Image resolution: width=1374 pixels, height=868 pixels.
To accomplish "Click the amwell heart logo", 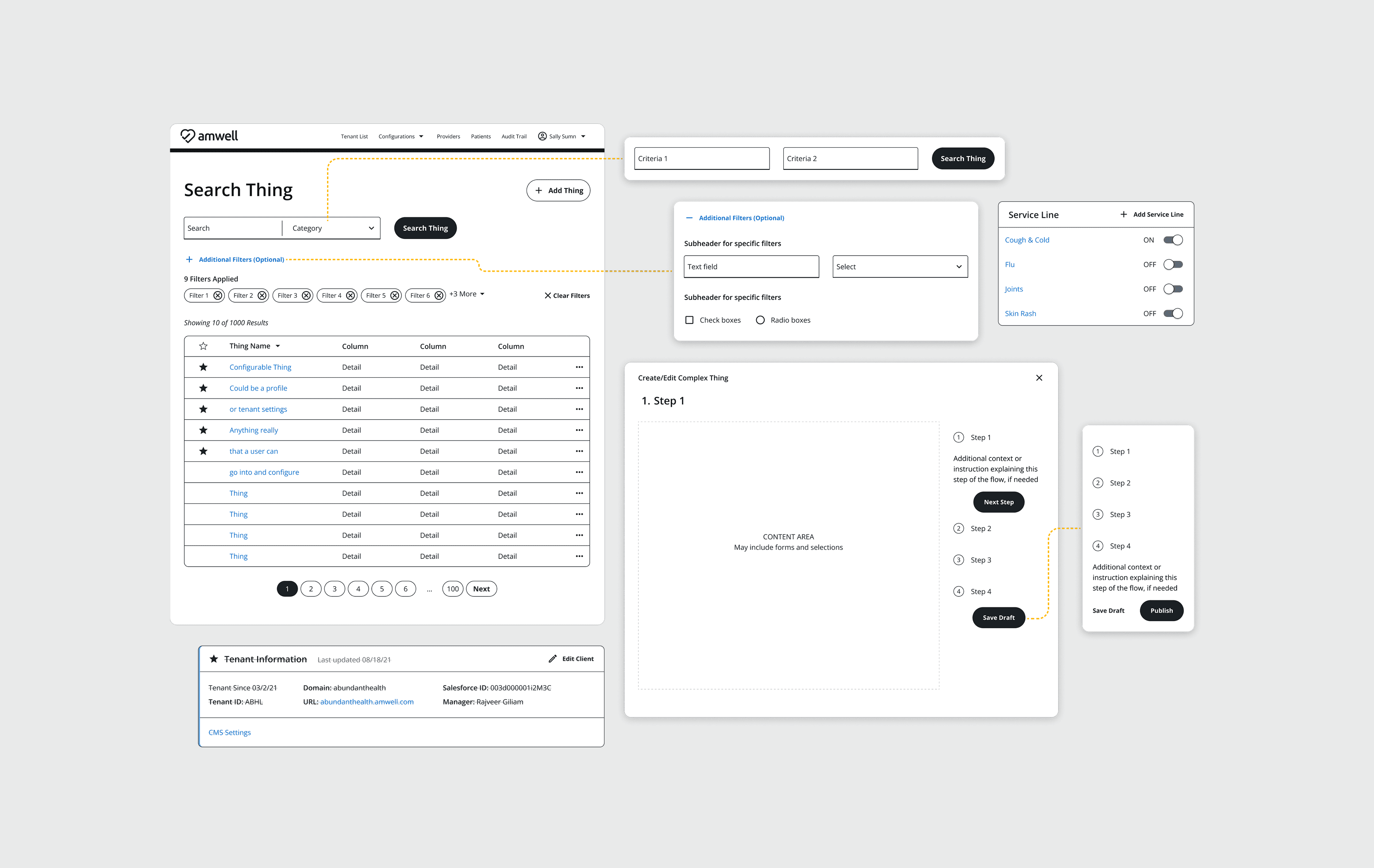I will (x=188, y=136).
